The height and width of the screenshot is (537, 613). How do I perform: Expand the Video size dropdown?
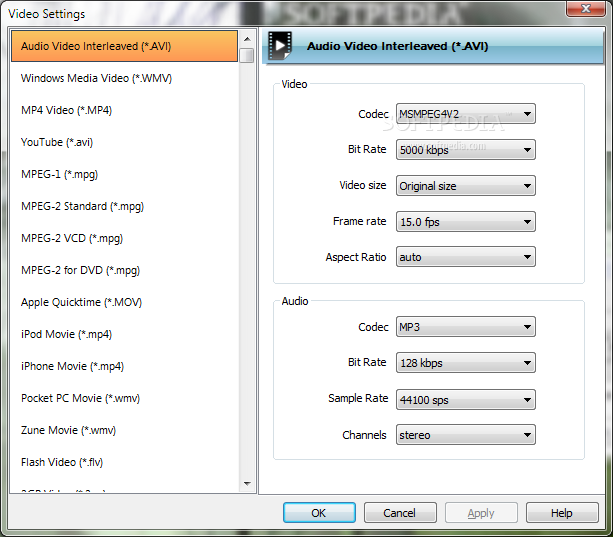click(466, 186)
